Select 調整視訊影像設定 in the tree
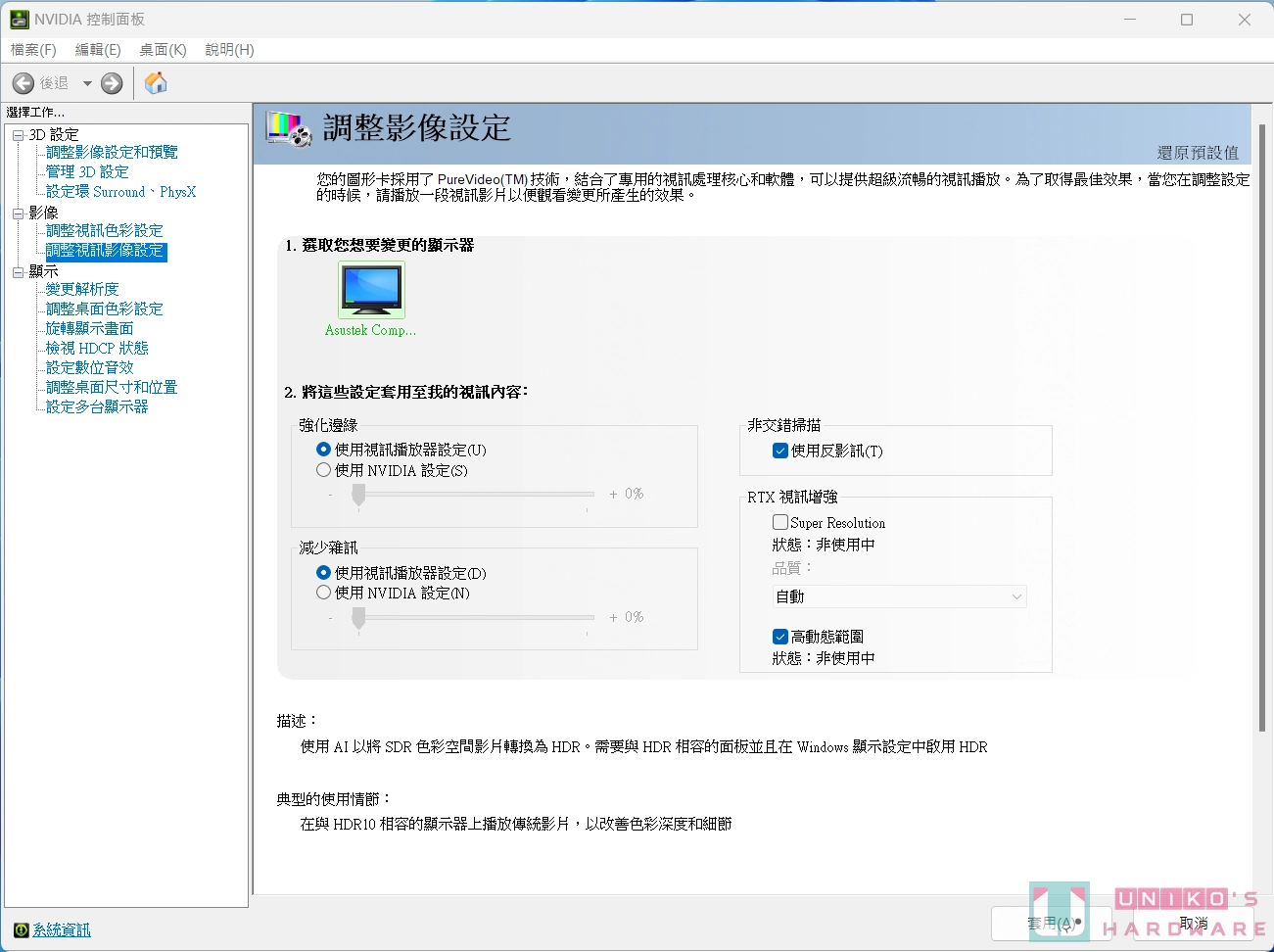Viewport: 1274px width, 952px height. pyautogui.click(x=106, y=252)
